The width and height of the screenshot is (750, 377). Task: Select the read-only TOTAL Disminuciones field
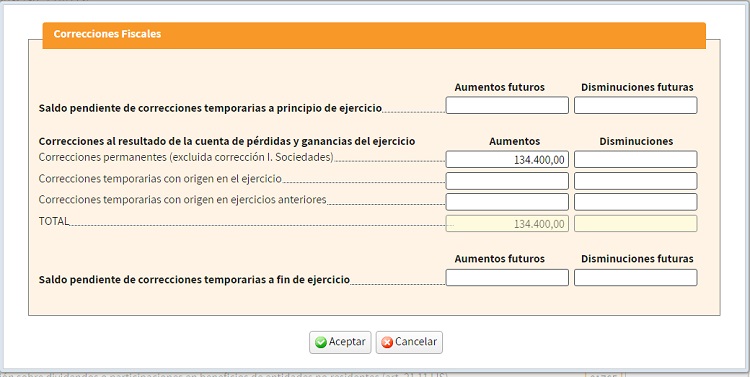pyautogui.click(x=636, y=223)
